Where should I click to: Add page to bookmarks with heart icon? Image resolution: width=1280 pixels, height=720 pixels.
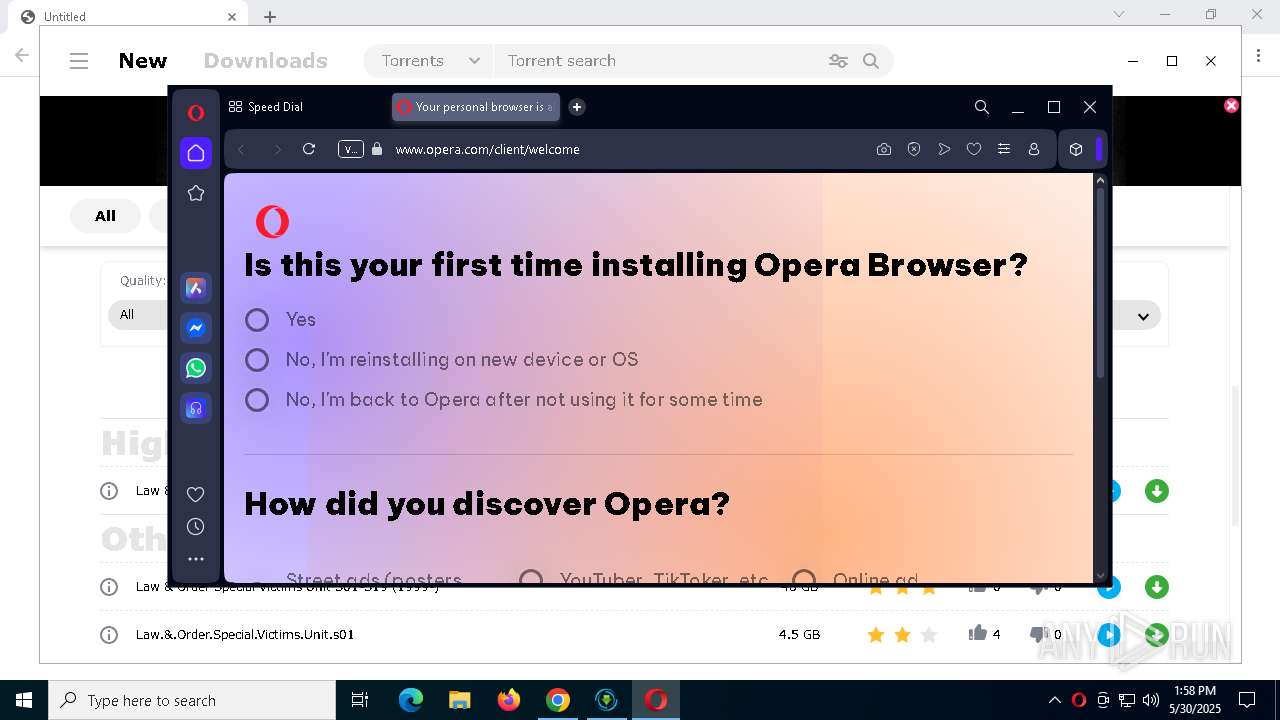tap(974, 149)
